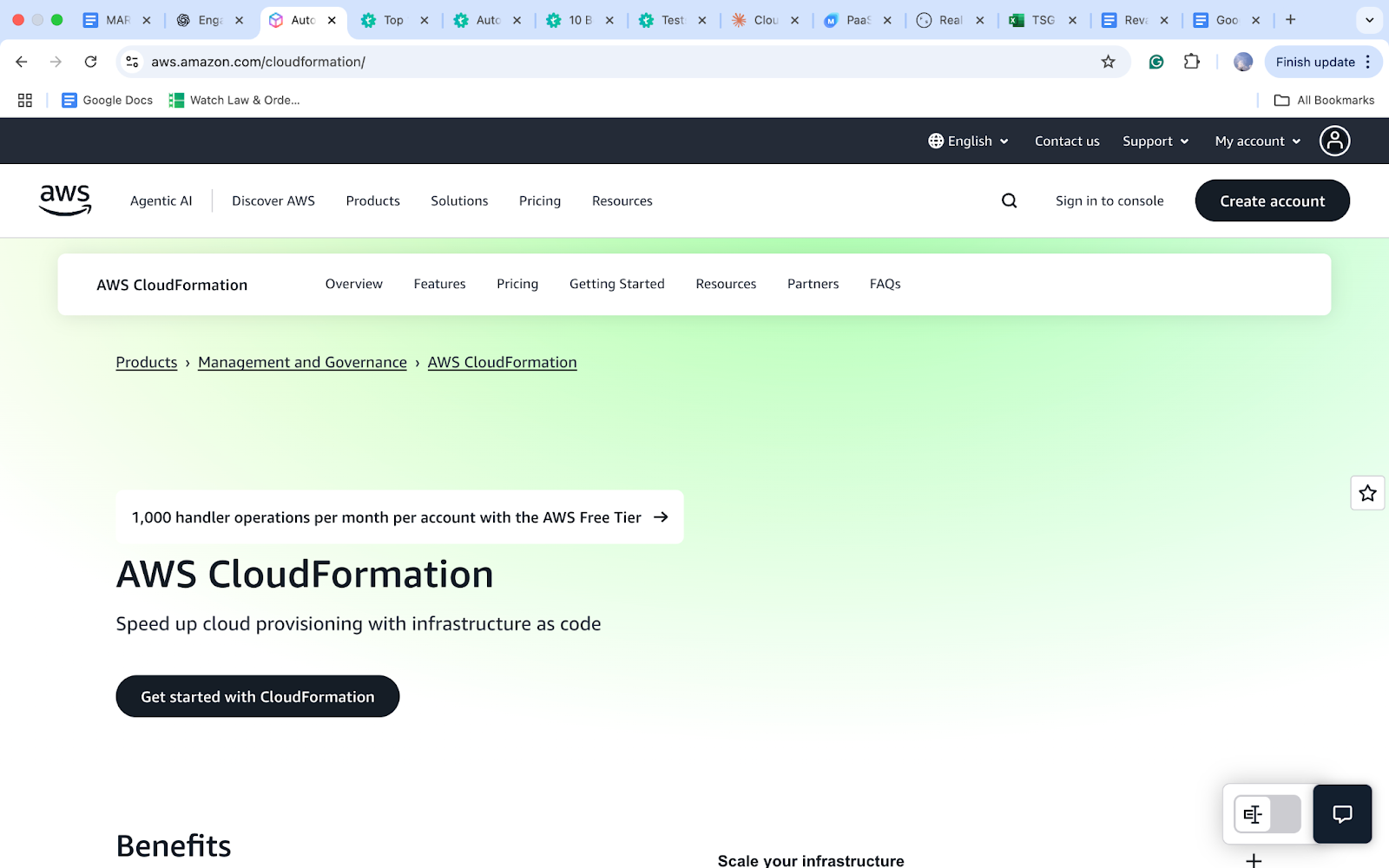Click the user profile avatar icon
Viewport: 1389px width, 868px height.
[x=1334, y=141]
